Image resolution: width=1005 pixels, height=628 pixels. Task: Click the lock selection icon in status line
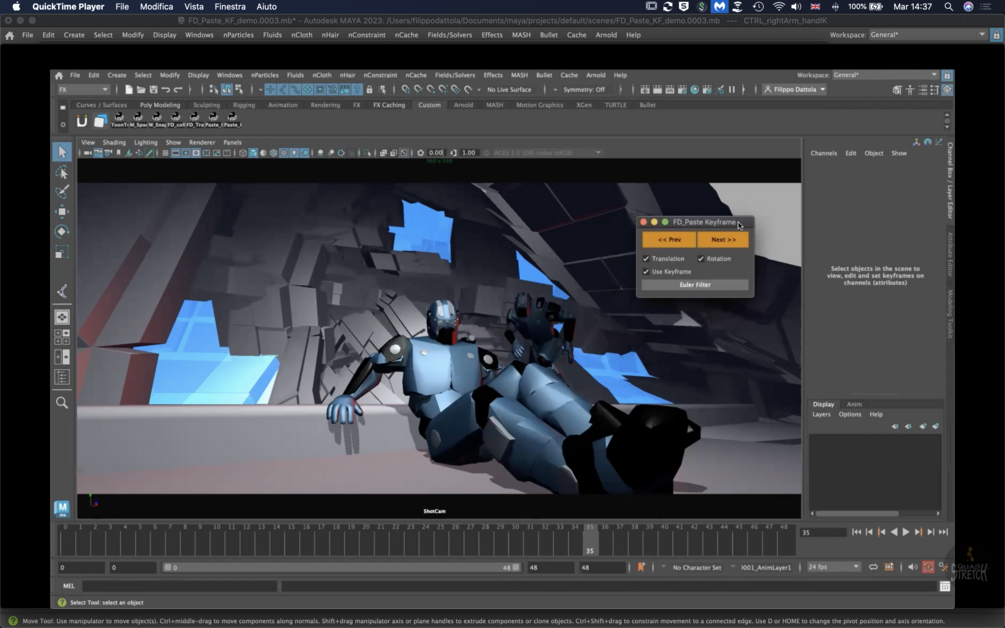[369, 90]
